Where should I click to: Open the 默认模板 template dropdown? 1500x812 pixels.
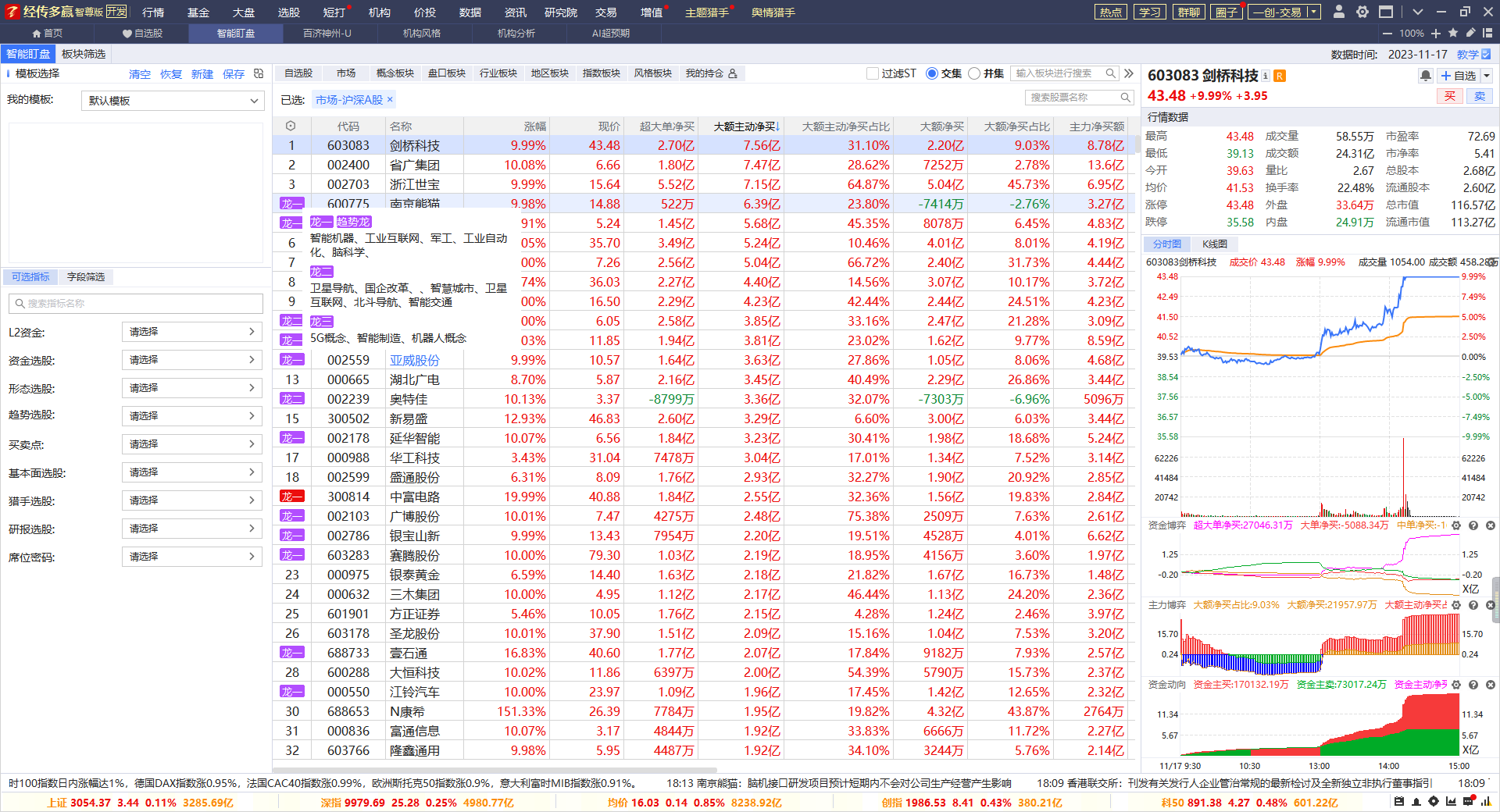point(173,101)
